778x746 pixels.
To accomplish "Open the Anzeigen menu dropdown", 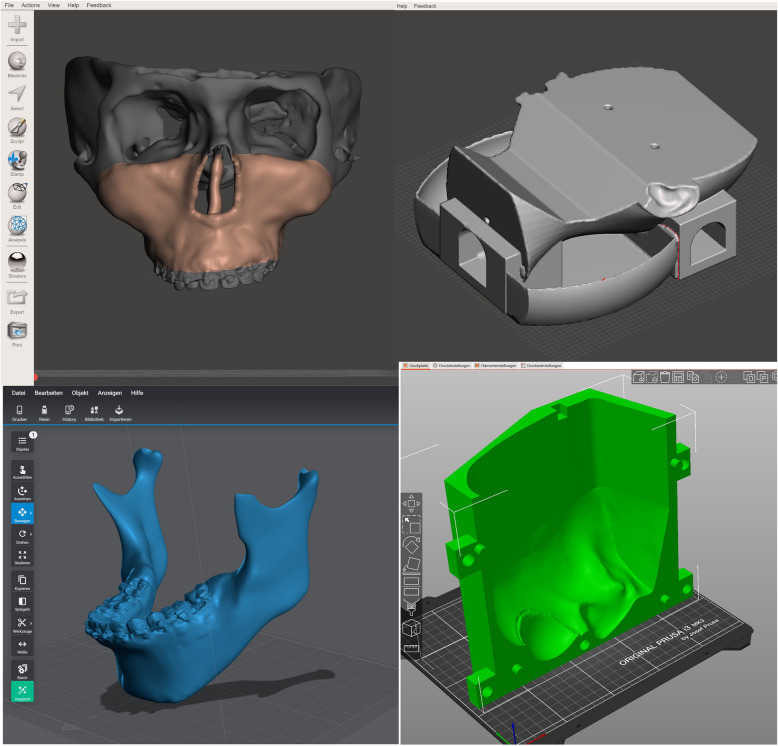I will 109,393.
